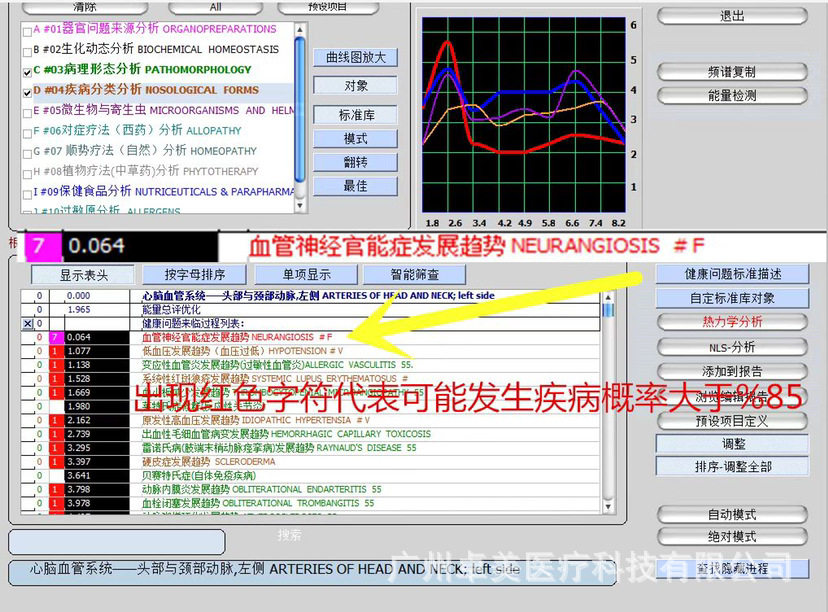Click the 频谱复制 button
The height and width of the screenshot is (612, 828).
pyautogui.click(x=732, y=72)
